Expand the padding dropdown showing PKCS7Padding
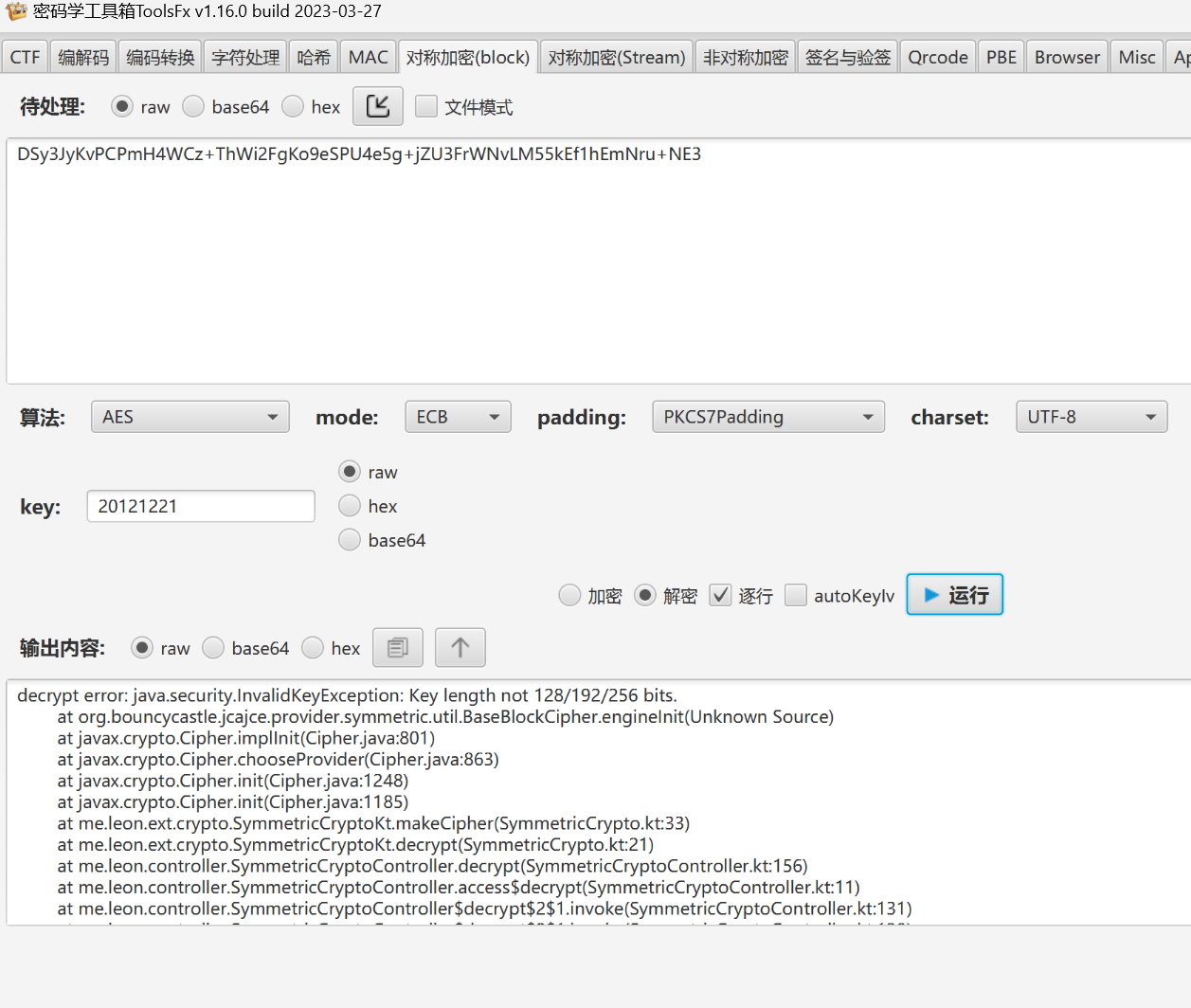1191x1008 pixels. 767,416
